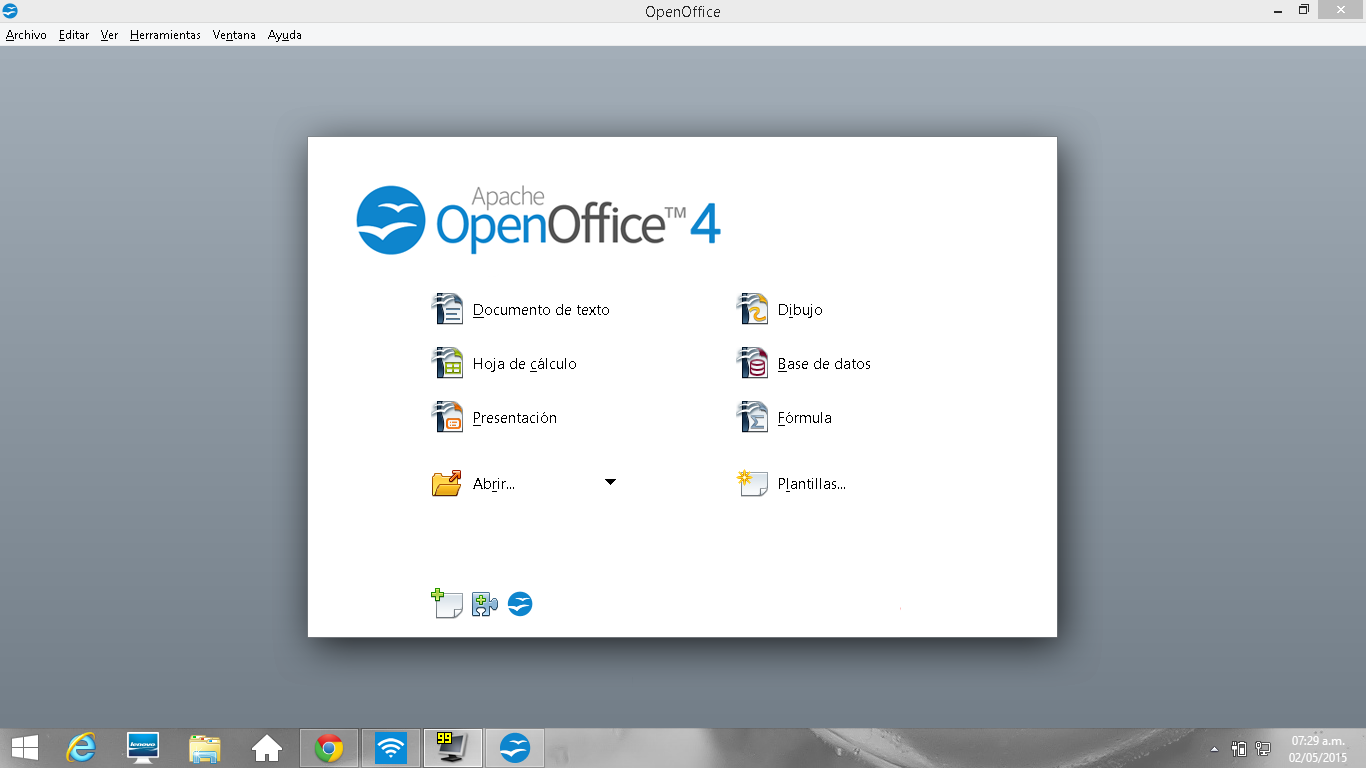
Task: Click the Abrir folder icon
Action: tap(447, 483)
